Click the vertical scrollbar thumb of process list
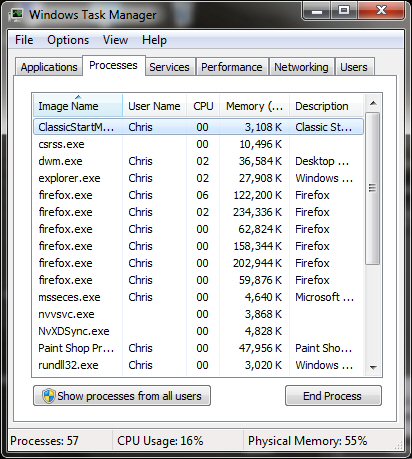Screen dimensions: 412x459 click(373, 189)
